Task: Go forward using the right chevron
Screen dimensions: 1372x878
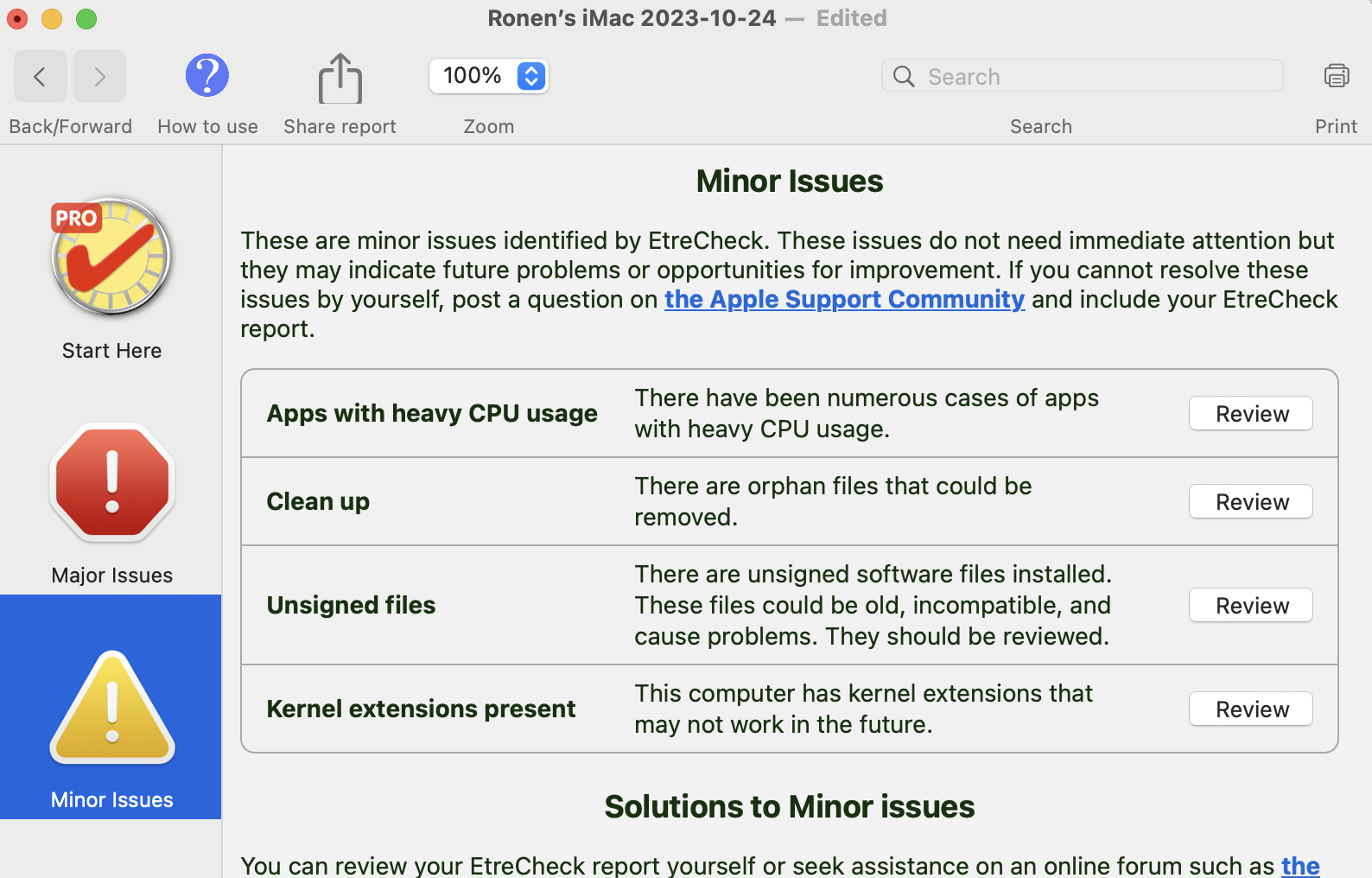Action: pos(99,77)
